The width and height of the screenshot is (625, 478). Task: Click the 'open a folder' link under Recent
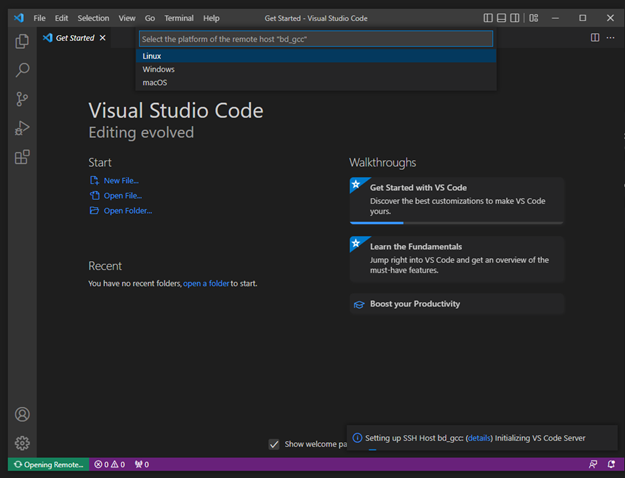tap(206, 283)
